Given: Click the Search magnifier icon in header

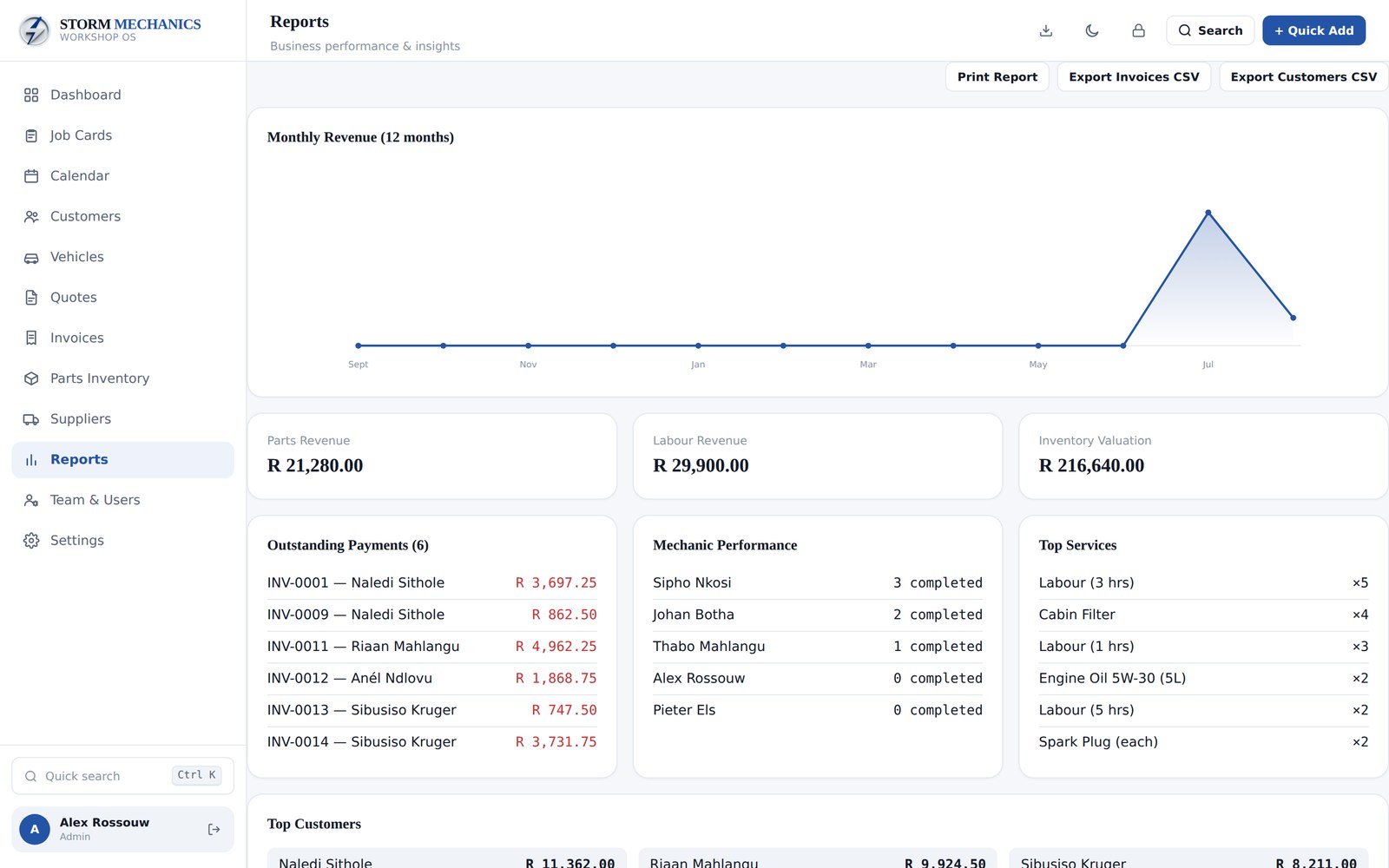Looking at the screenshot, I should pyautogui.click(x=1184, y=30).
